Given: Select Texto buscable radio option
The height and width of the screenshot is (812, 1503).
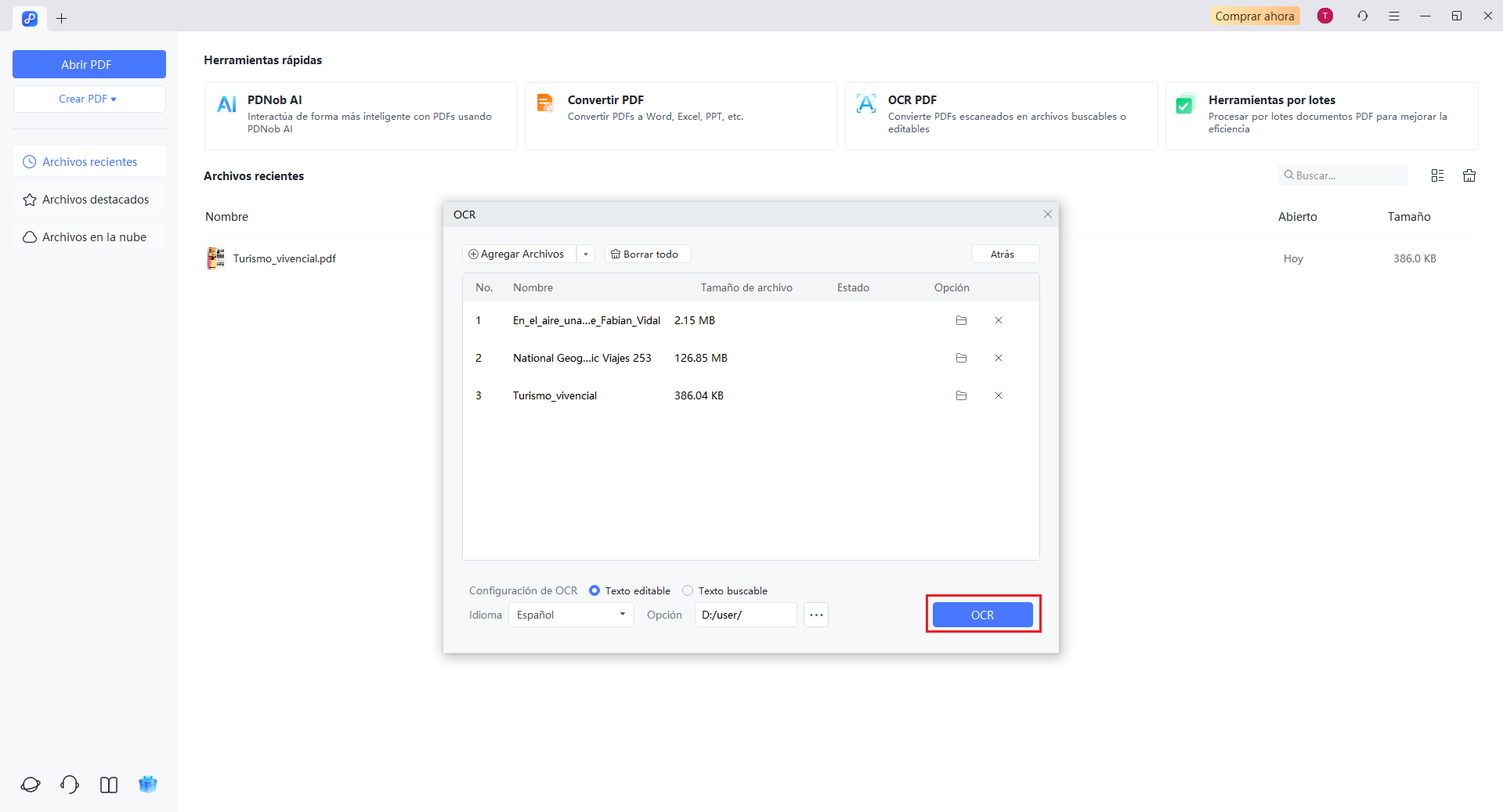Looking at the screenshot, I should [688, 590].
